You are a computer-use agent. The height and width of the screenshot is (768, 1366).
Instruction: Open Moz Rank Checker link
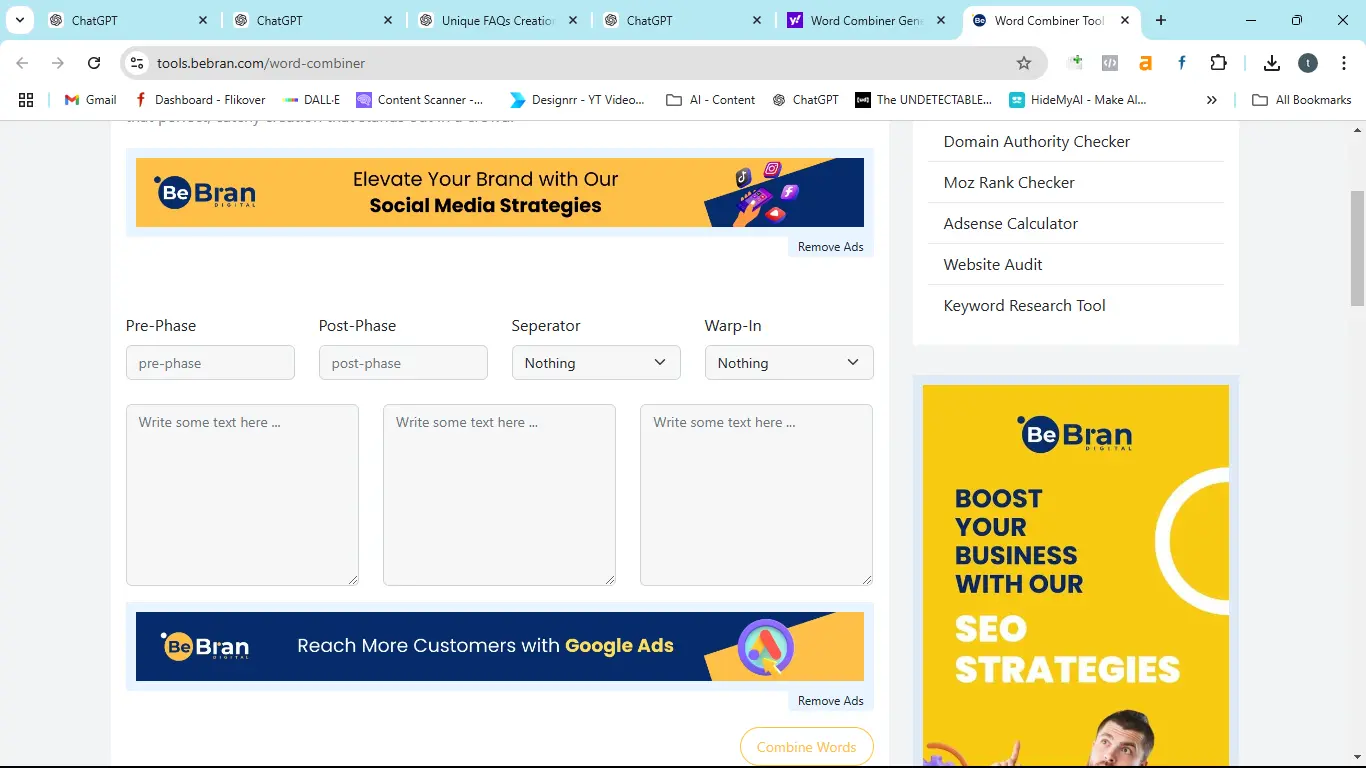(1009, 182)
